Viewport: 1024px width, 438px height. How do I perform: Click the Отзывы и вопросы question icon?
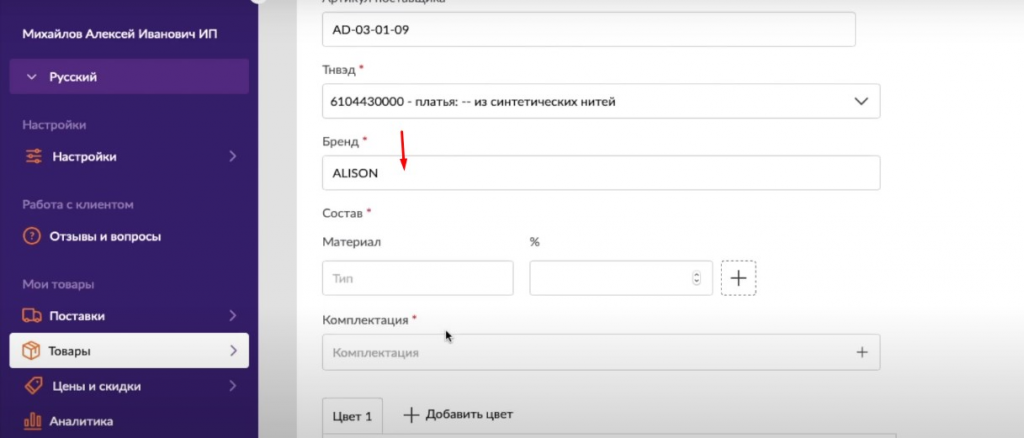click(32, 237)
